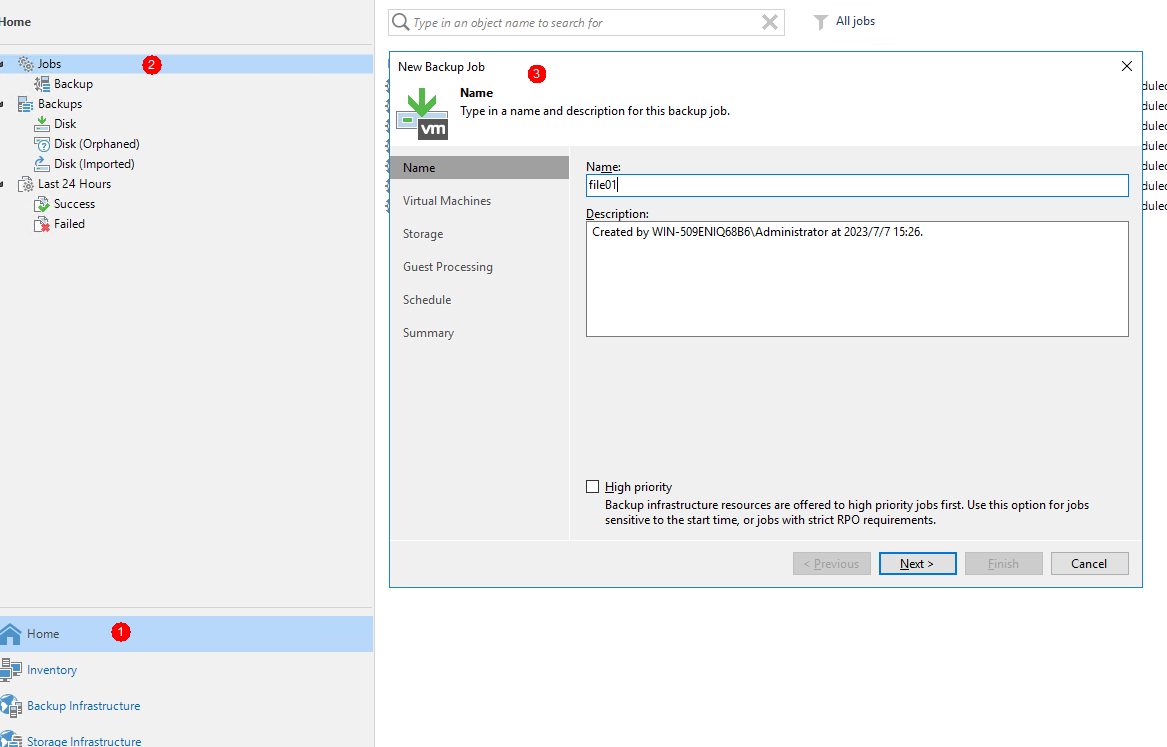1167x747 pixels.
Task: Click the Disk backups icon
Action: [42, 124]
